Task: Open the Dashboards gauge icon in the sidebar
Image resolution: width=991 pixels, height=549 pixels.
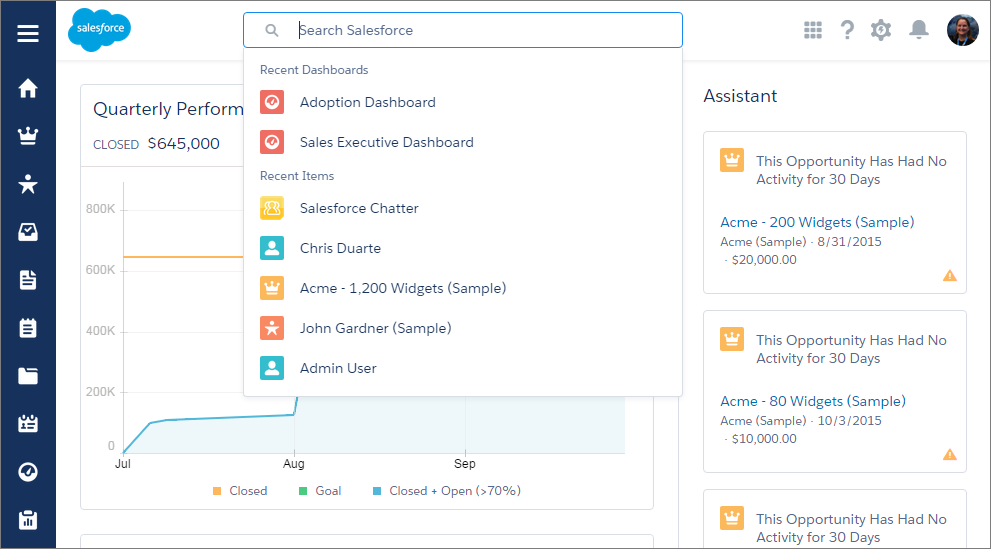Action: [28, 471]
